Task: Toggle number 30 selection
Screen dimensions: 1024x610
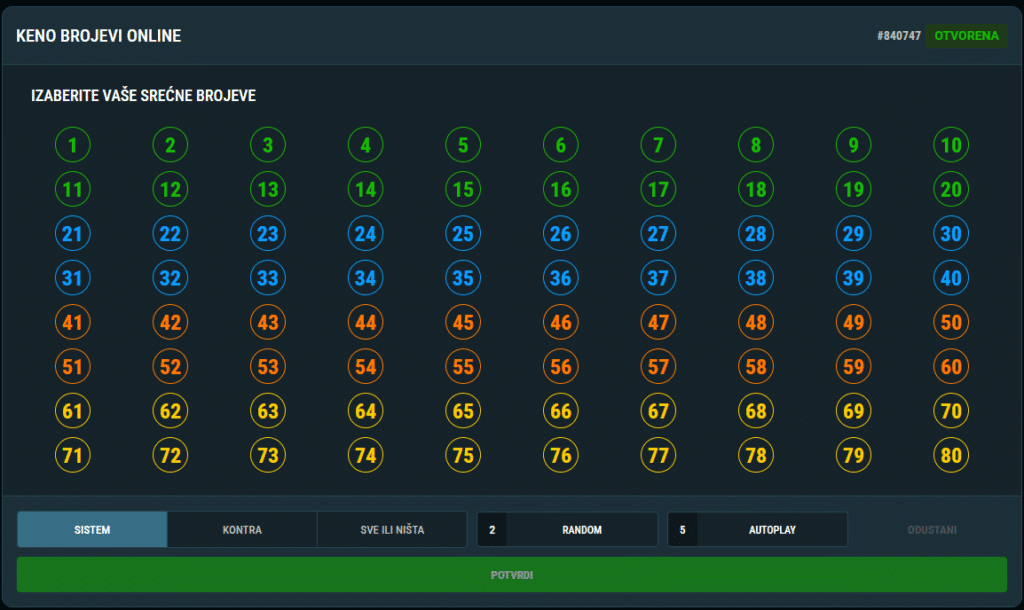Action: (951, 234)
